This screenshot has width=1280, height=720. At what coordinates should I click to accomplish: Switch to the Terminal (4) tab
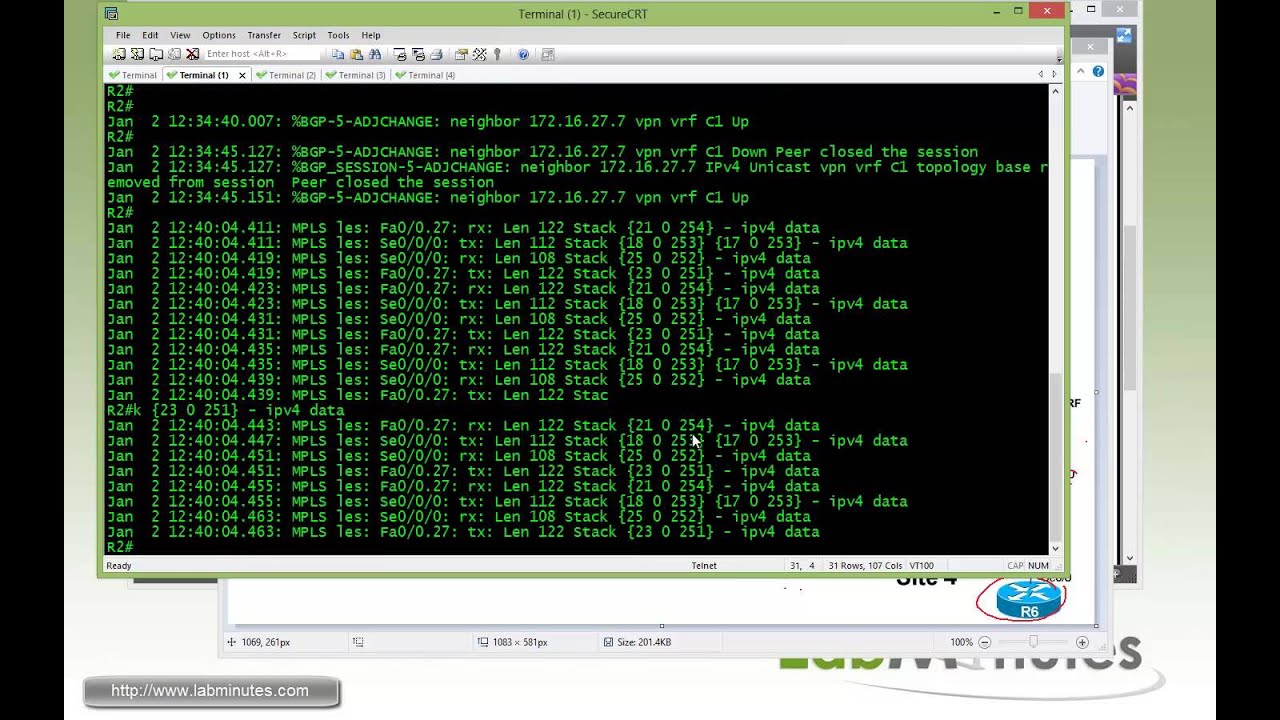pyautogui.click(x=425, y=75)
